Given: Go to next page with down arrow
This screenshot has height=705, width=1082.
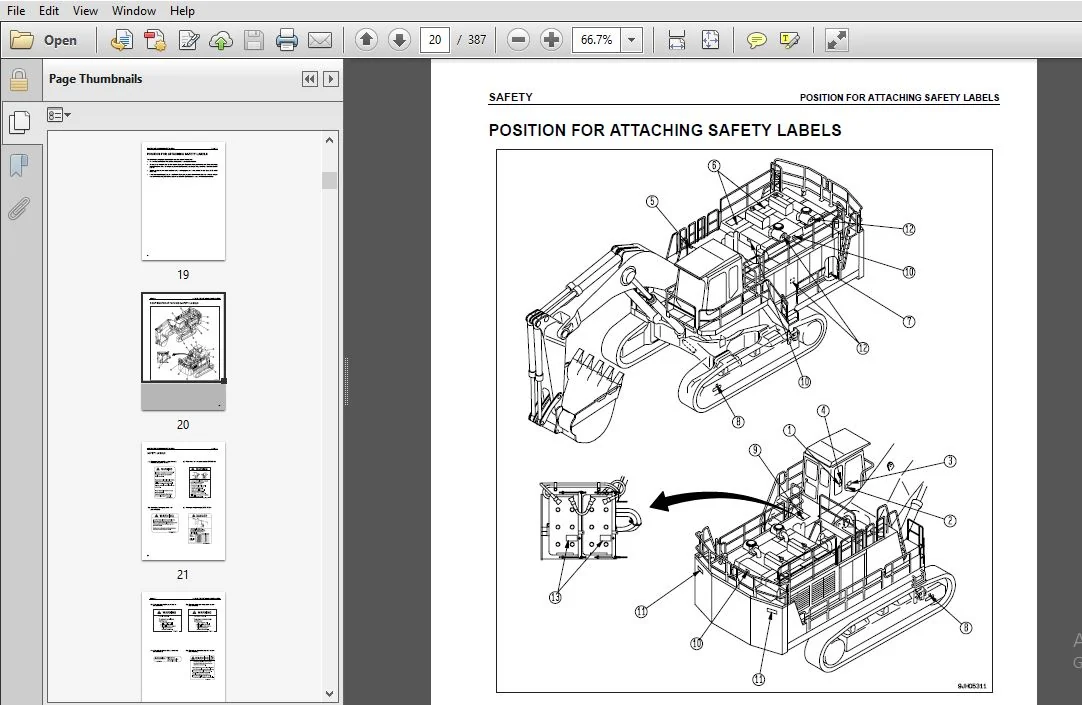Looking at the screenshot, I should 399,40.
